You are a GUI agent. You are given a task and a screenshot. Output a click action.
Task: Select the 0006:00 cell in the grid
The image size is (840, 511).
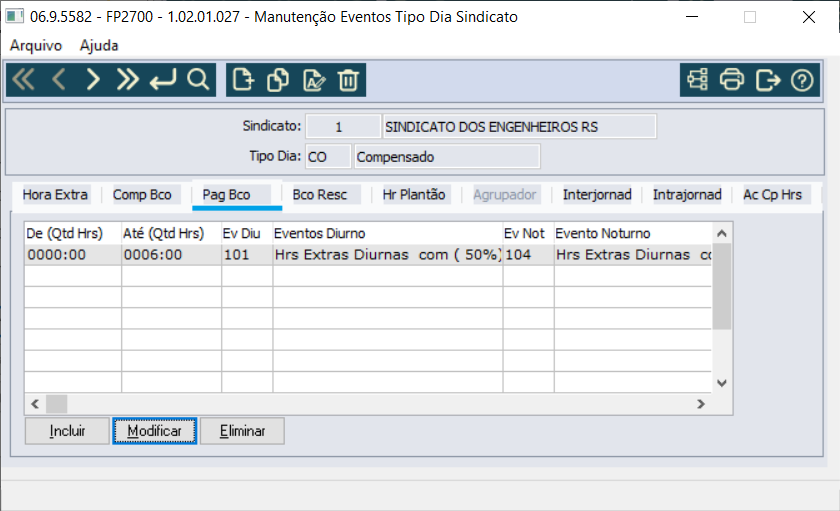[171, 254]
